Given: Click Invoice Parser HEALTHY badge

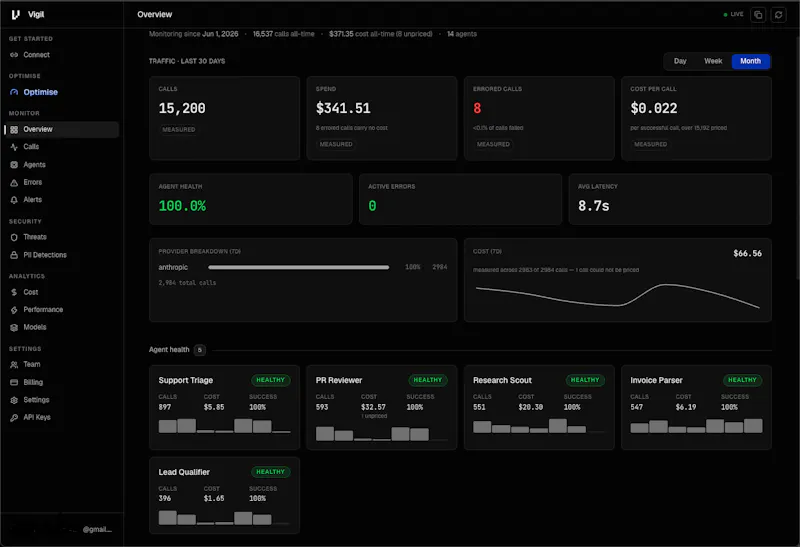Looking at the screenshot, I should pyautogui.click(x=742, y=380).
